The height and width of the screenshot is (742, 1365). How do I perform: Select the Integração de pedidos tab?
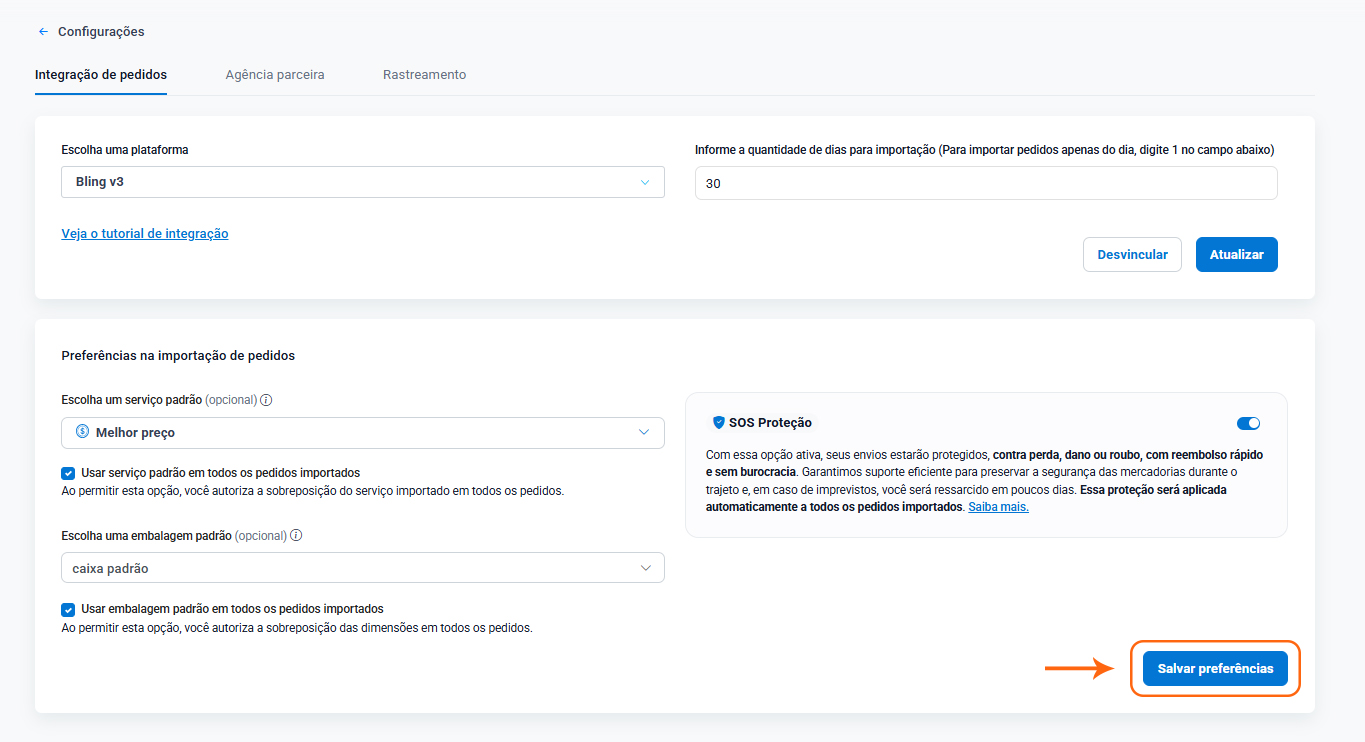point(101,75)
